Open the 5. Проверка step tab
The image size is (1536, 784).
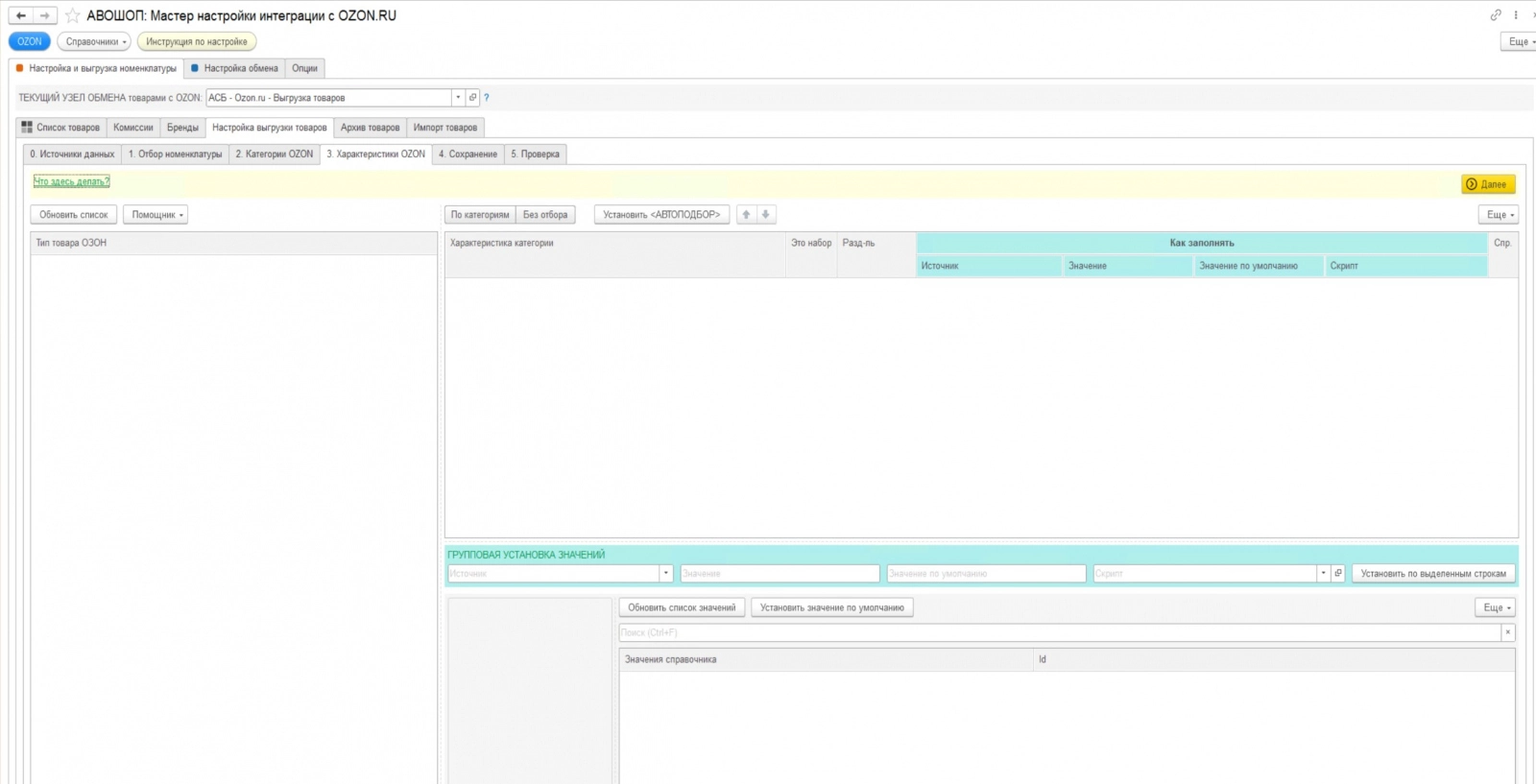[x=536, y=154]
